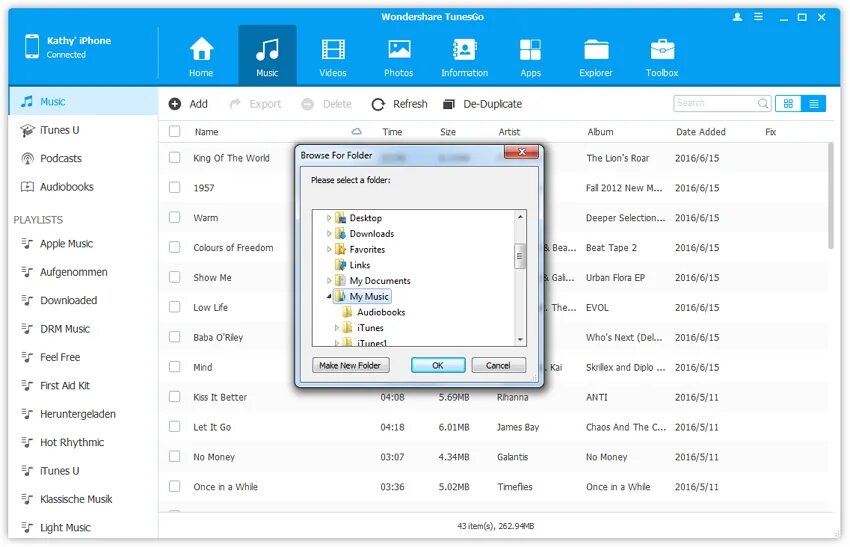Open the user account icon
Image resolution: width=850 pixels, height=547 pixels.
point(737,17)
